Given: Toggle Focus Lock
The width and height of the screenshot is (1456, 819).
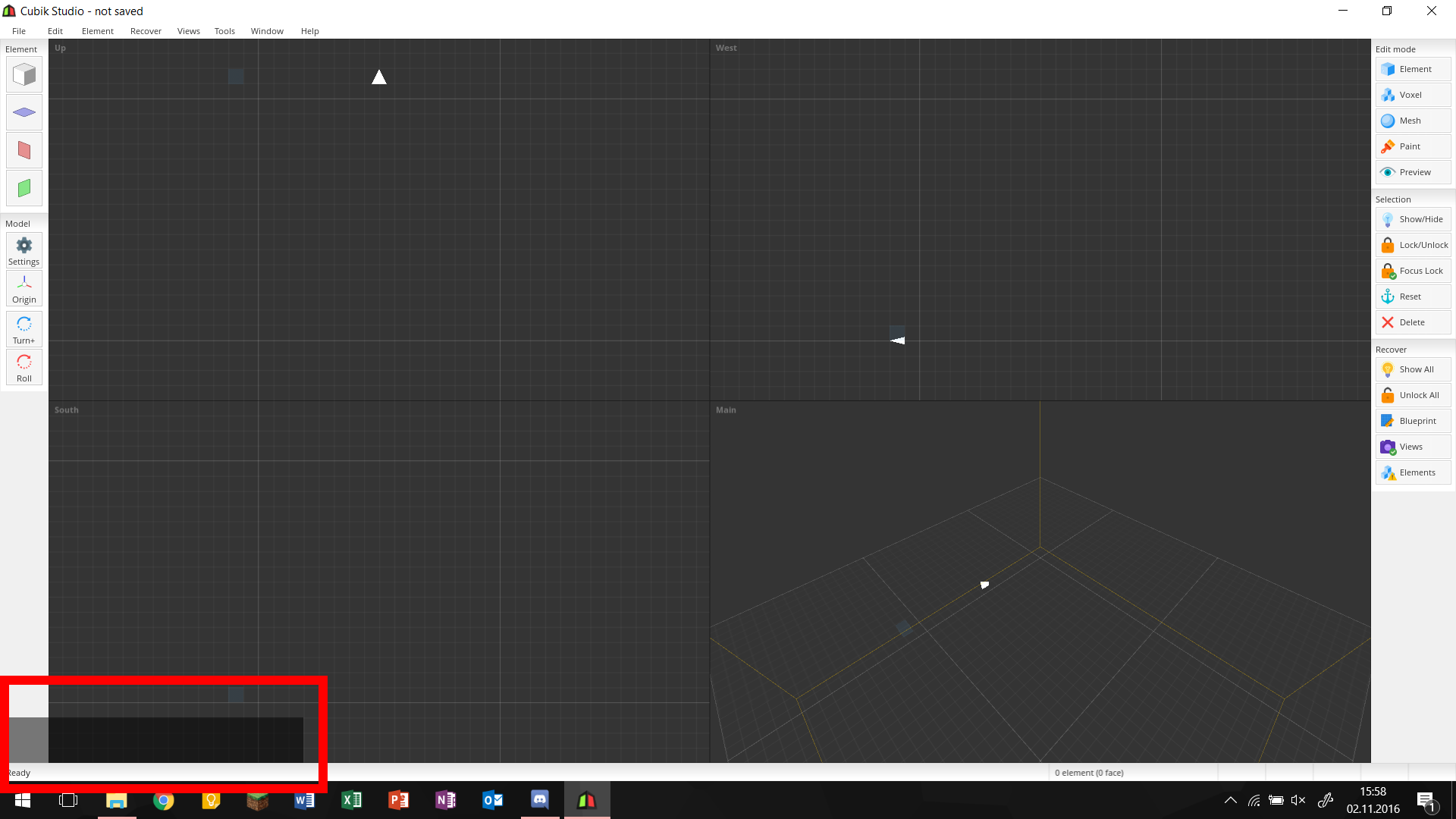Looking at the screenshot, I should pos(1413,271).
